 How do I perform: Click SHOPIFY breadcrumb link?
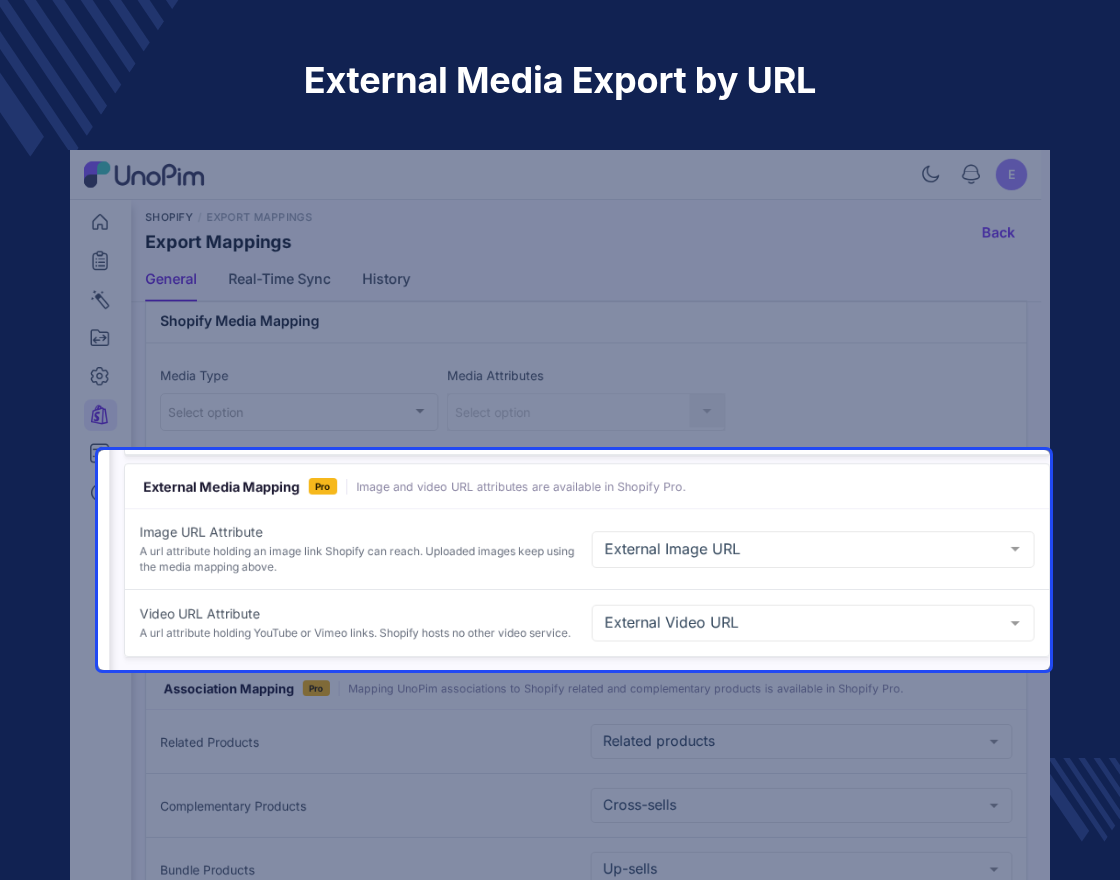169,217
